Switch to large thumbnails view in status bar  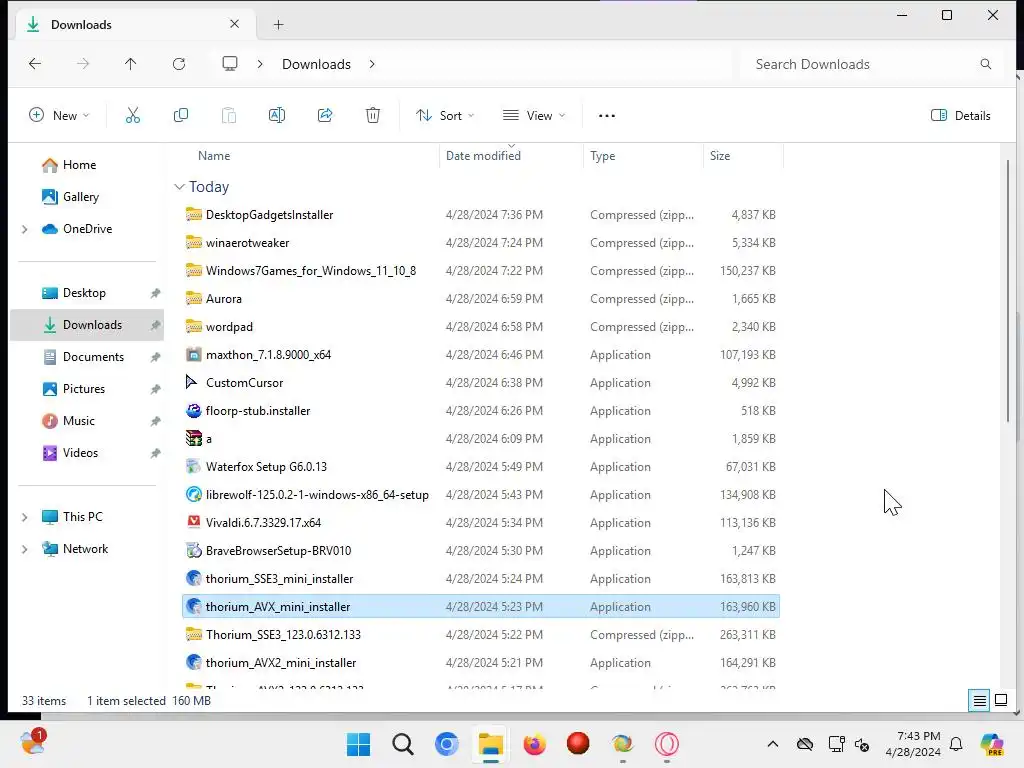[x=1001, y=701]
